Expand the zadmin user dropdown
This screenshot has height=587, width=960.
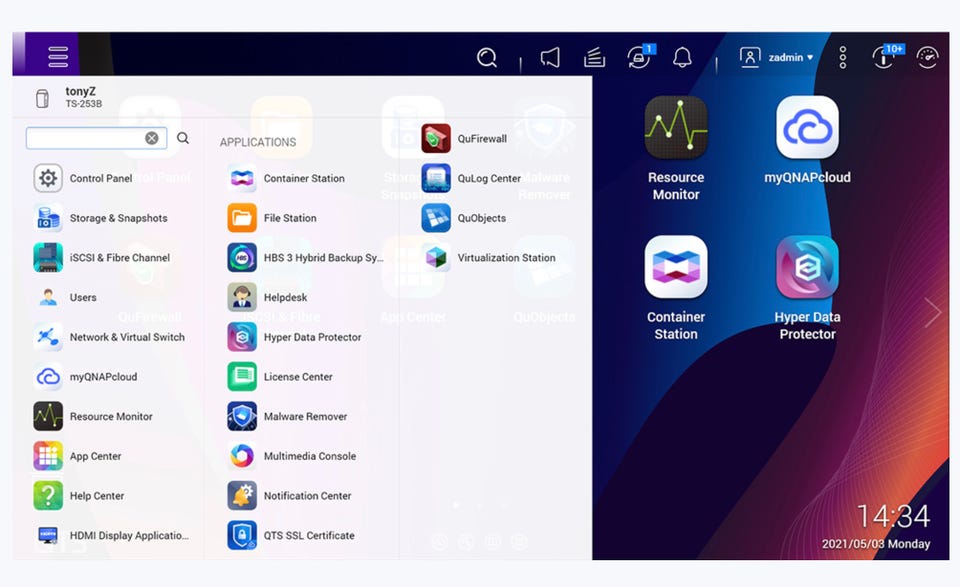click(x=776, y=58)
